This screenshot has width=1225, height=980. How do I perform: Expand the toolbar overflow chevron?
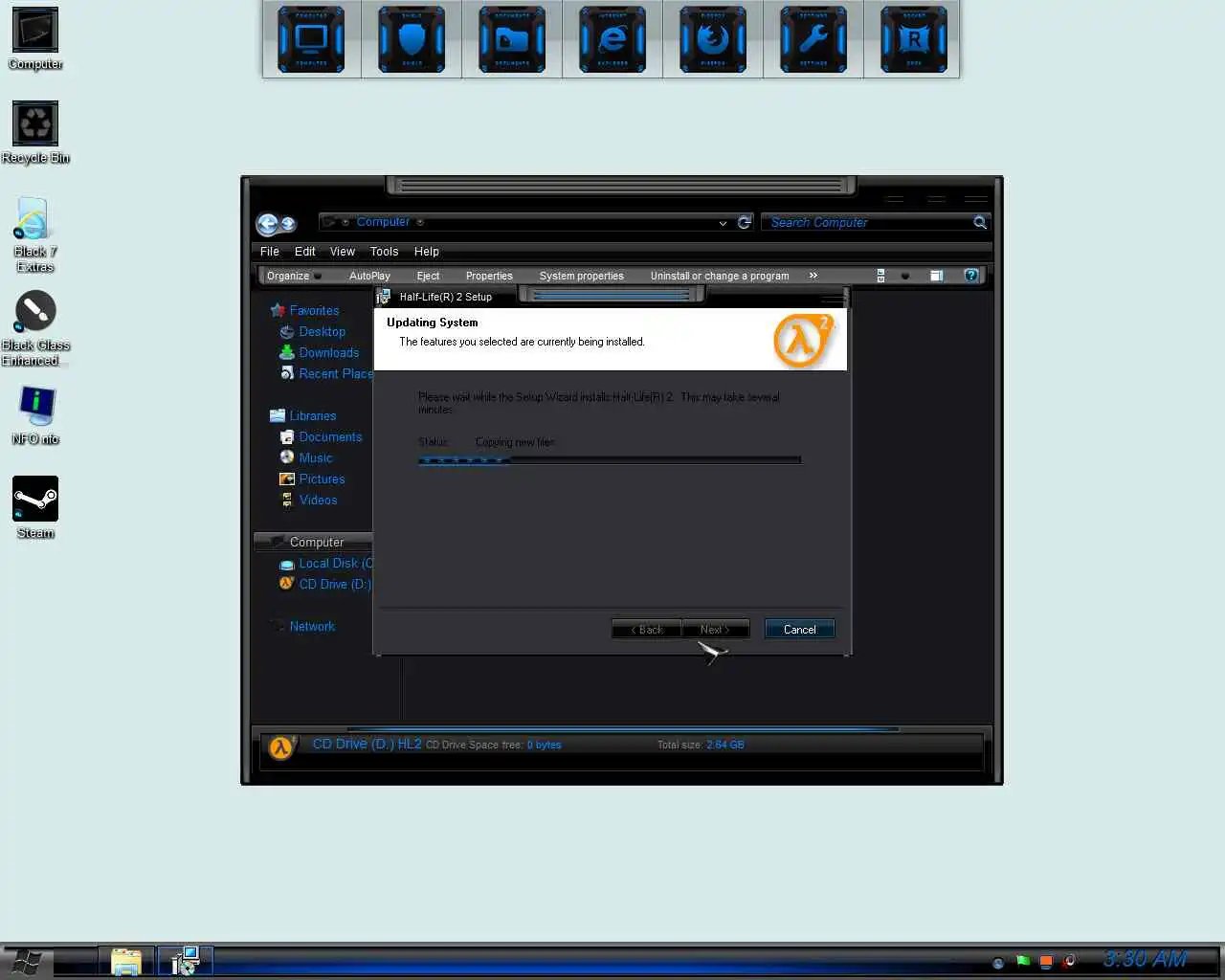[x=813, y=276]
